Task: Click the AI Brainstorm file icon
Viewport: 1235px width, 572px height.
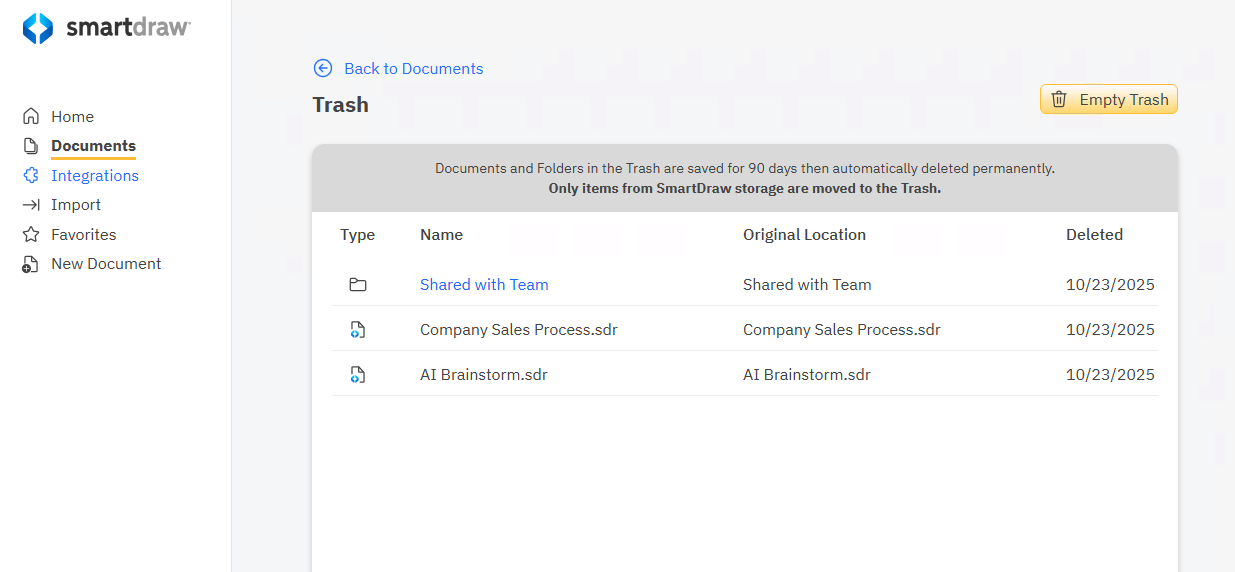Action: 358,375
